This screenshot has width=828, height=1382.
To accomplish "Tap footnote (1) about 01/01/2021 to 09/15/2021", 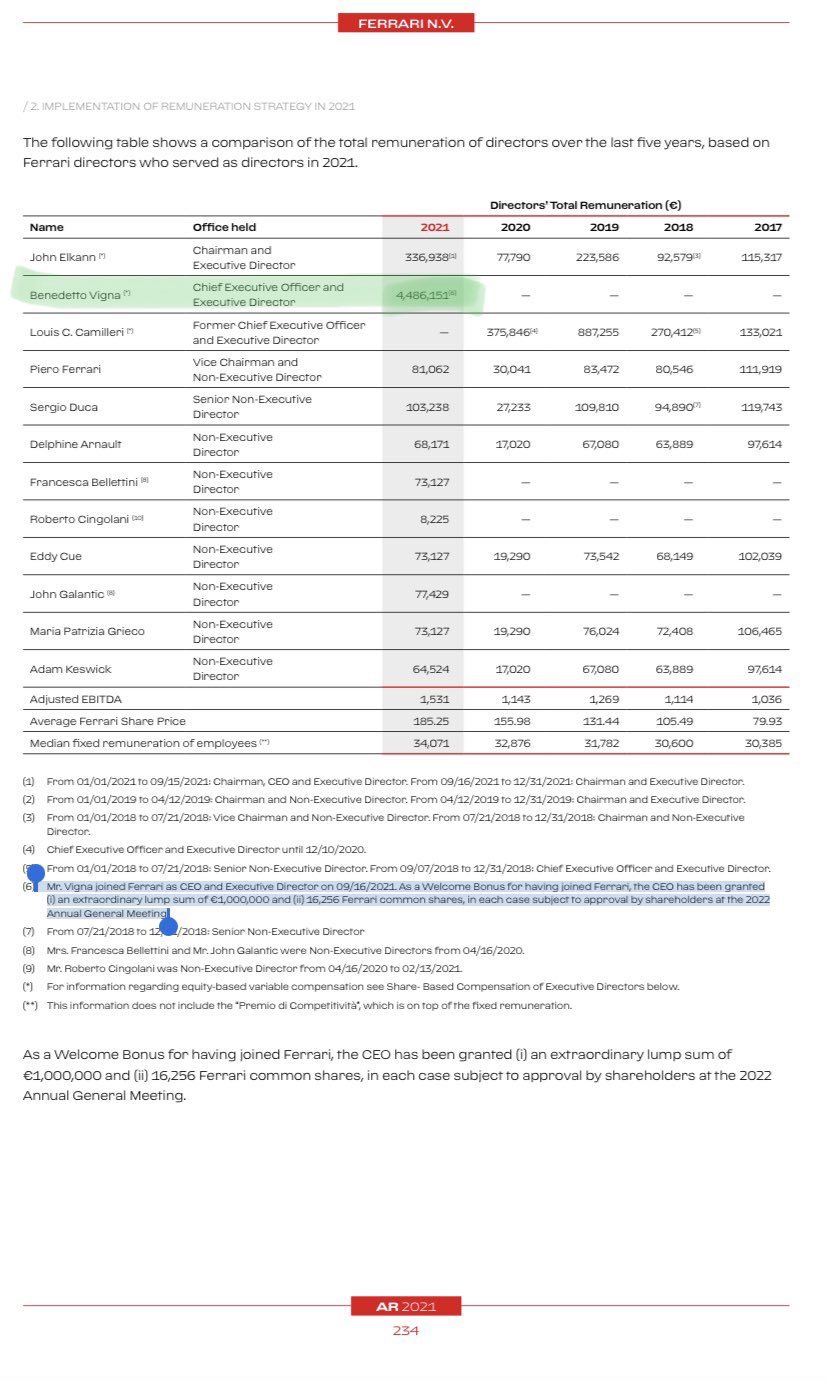I will (x=384, y=781).
